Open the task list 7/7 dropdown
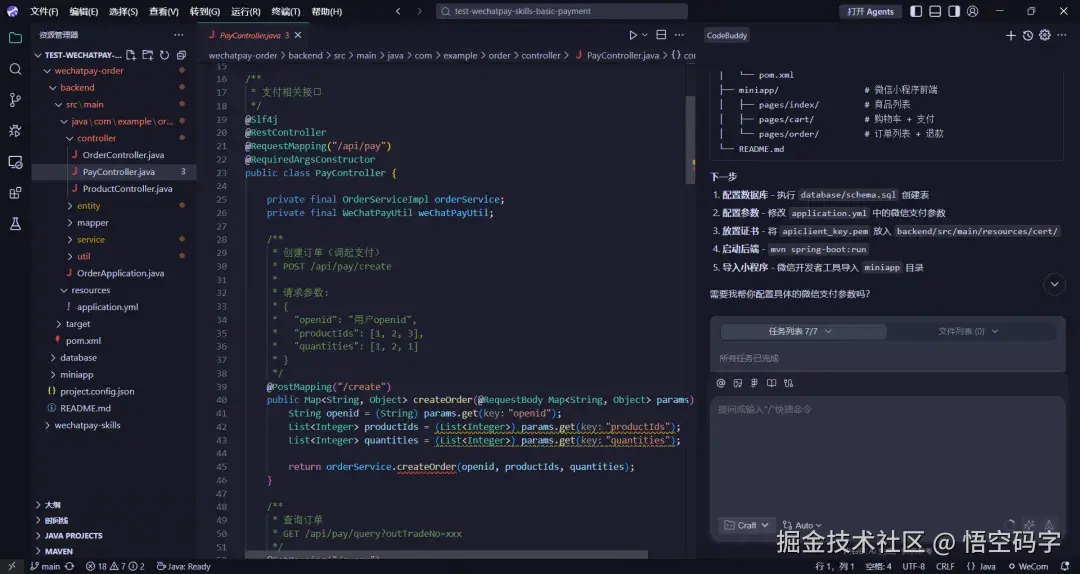Viewport: 1080px width, 574px height. [803, 331]
